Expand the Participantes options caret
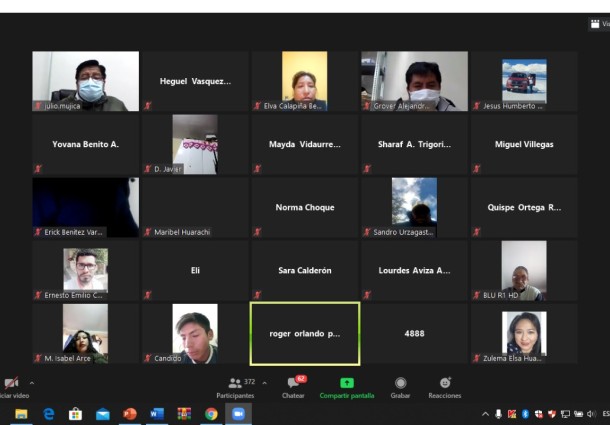The image size is (610, 425). point(264,382)
